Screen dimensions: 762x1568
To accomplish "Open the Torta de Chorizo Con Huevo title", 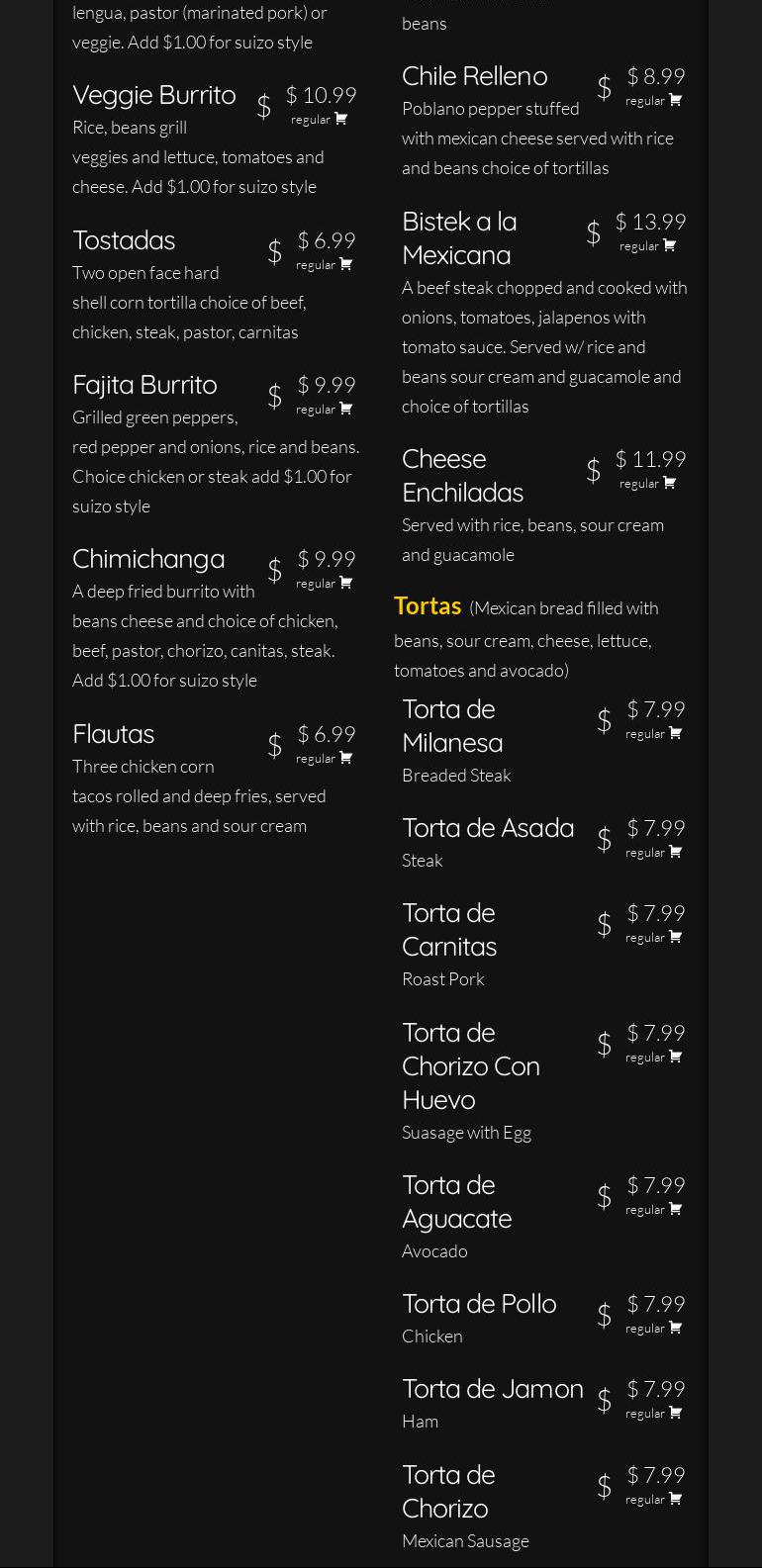I will (471, 1065).
